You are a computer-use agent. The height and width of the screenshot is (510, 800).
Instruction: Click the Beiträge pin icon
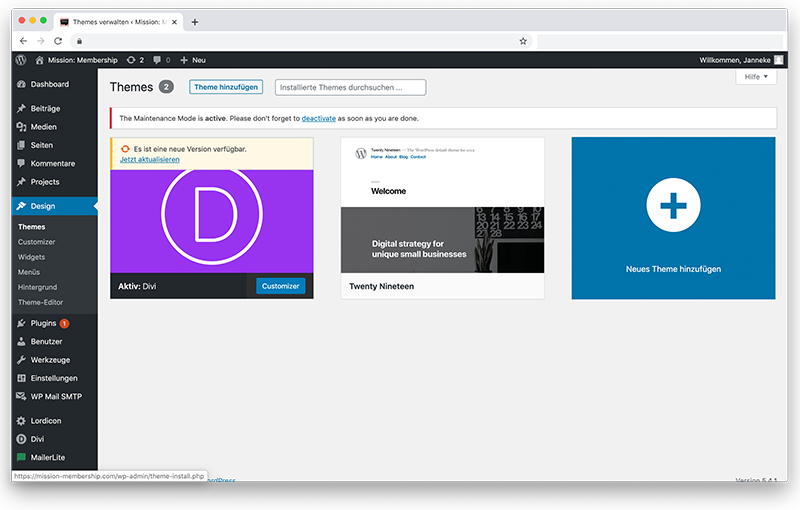pyautogui.click(x=21, y=109)
